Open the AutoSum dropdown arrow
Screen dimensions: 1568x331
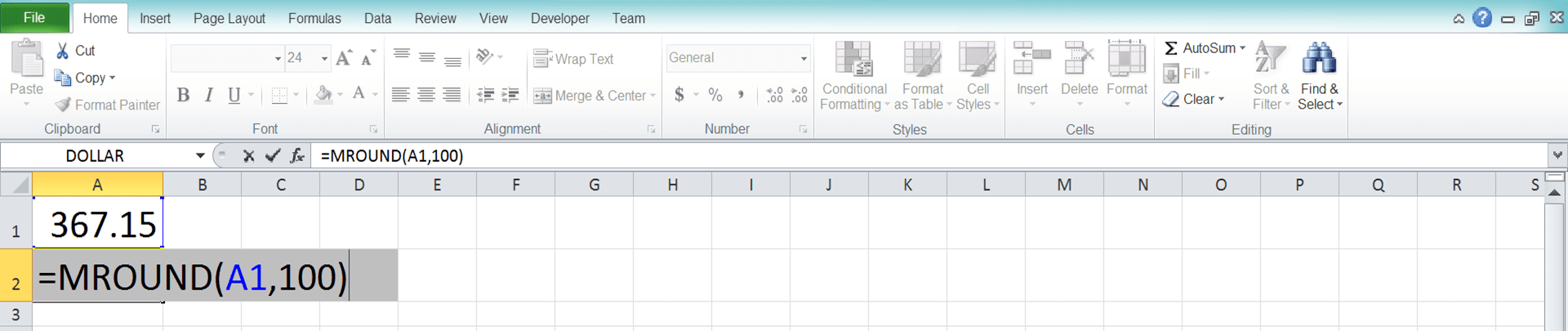[1242, 48]
